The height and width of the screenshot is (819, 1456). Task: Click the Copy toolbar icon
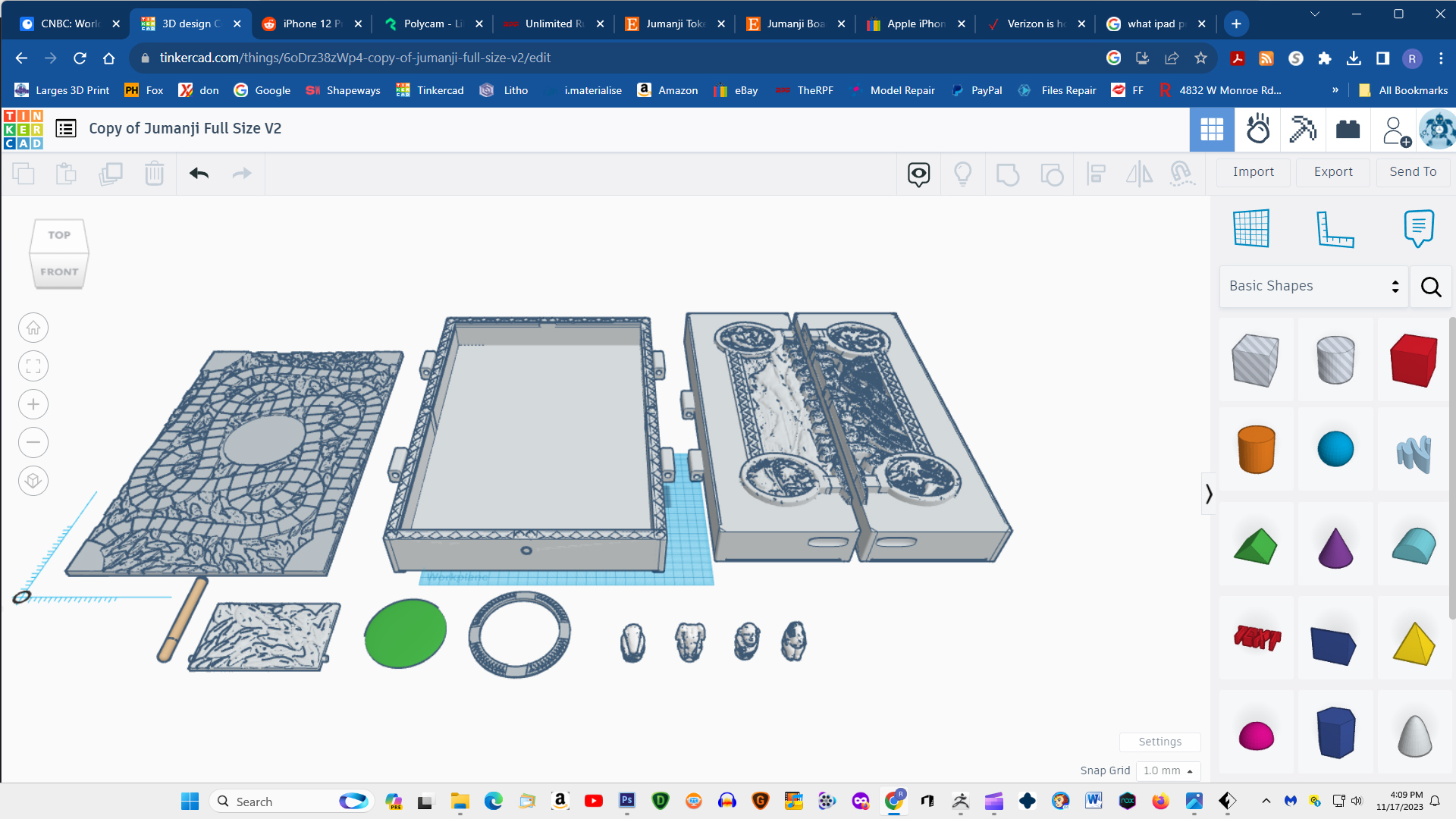point(24,174)
